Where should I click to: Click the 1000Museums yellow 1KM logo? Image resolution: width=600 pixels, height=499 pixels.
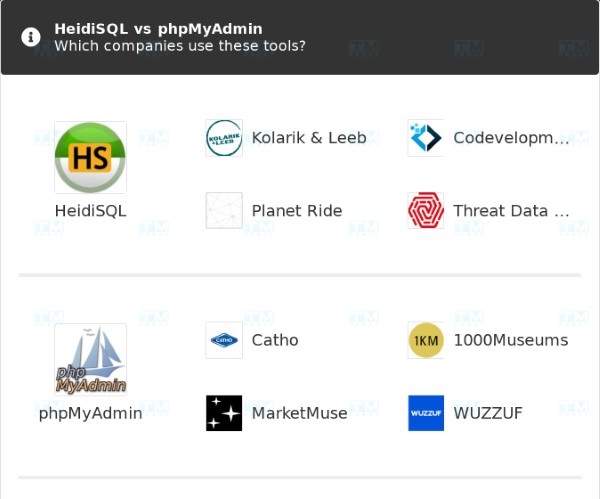[426, 340]
